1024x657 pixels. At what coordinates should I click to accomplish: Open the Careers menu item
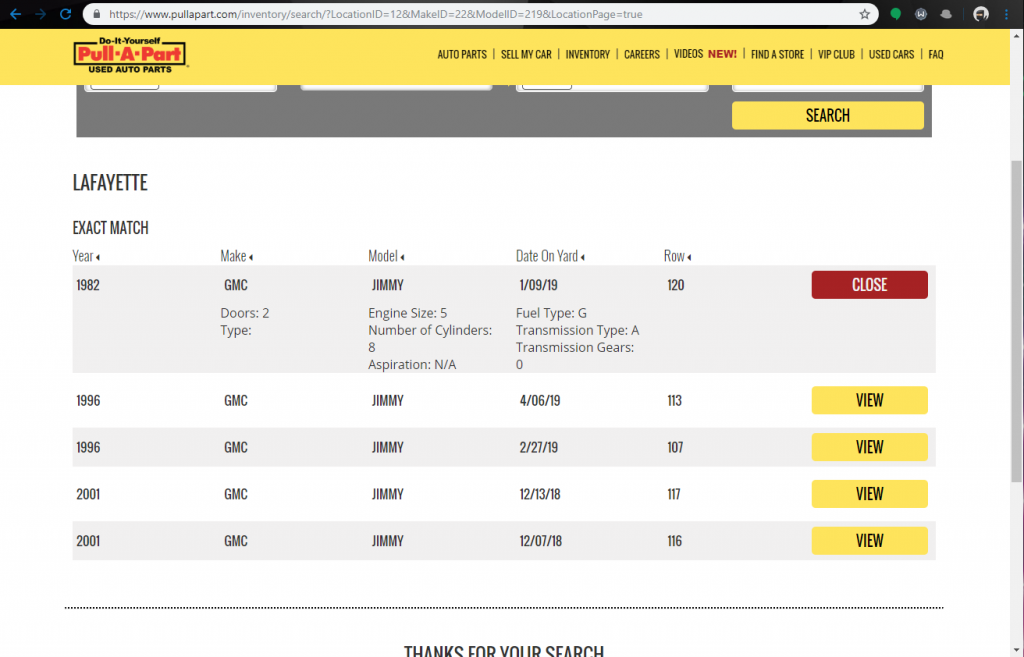click(641, 54)
